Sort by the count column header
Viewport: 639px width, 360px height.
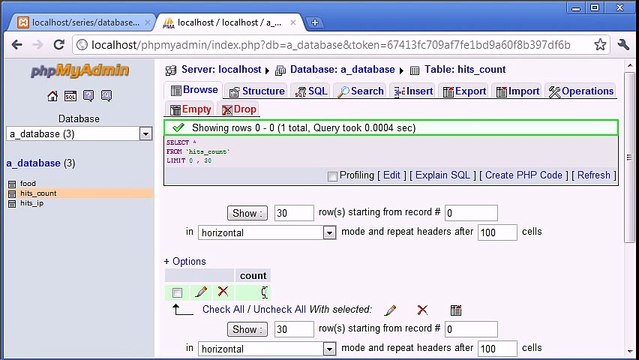pos(253,276)
